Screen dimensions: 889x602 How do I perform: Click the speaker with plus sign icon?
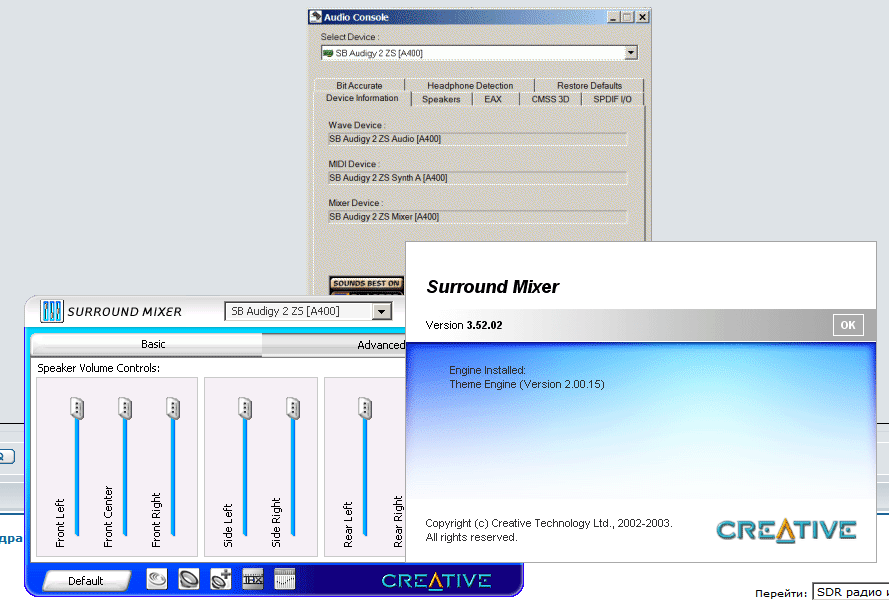220,579
